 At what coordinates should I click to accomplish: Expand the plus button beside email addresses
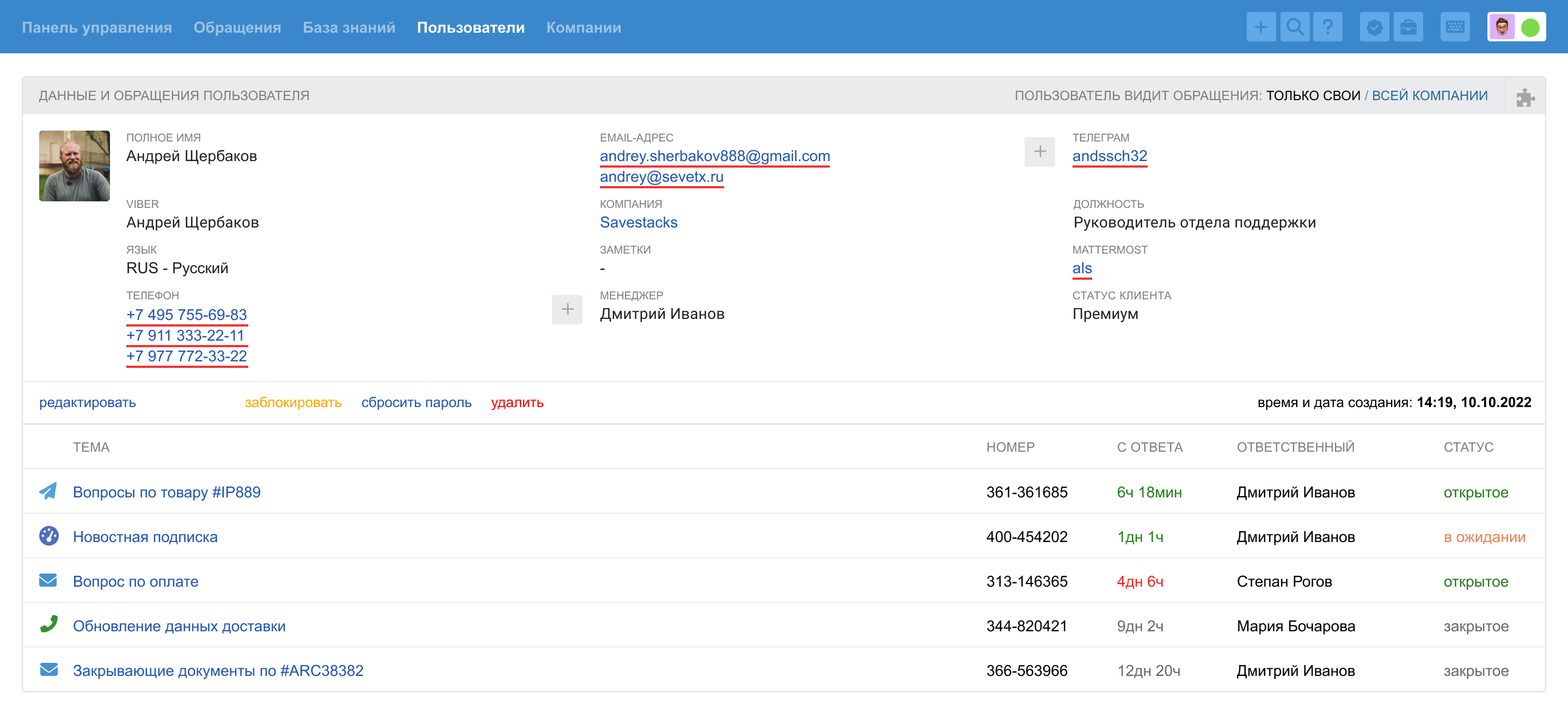click(1039, 151)
